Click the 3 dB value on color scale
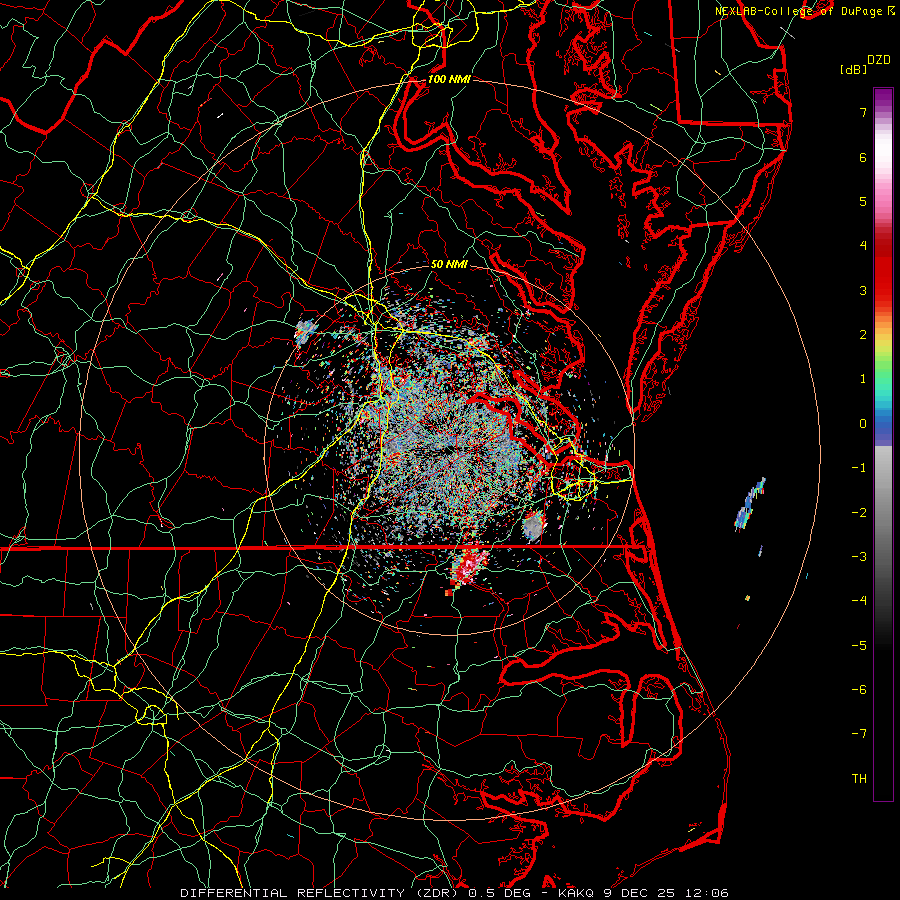The height and width of the screenshot is (900, 900). (863, 290)
